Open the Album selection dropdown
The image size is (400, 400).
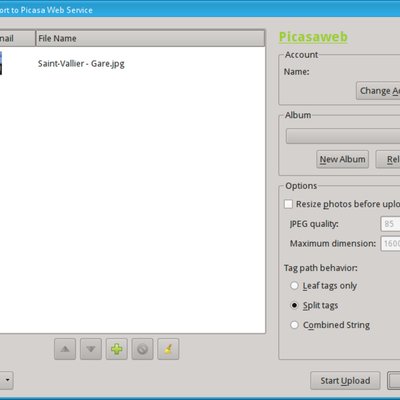click(343, 136)
